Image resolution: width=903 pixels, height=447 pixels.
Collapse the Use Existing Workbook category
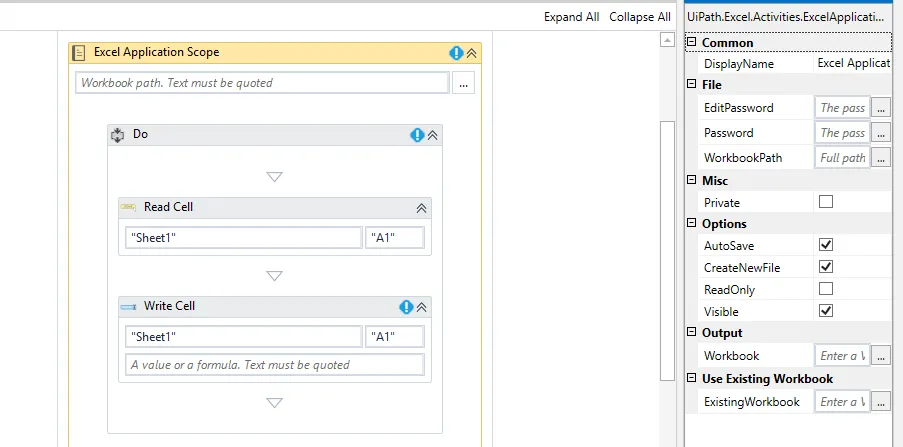tap(692, 378)
